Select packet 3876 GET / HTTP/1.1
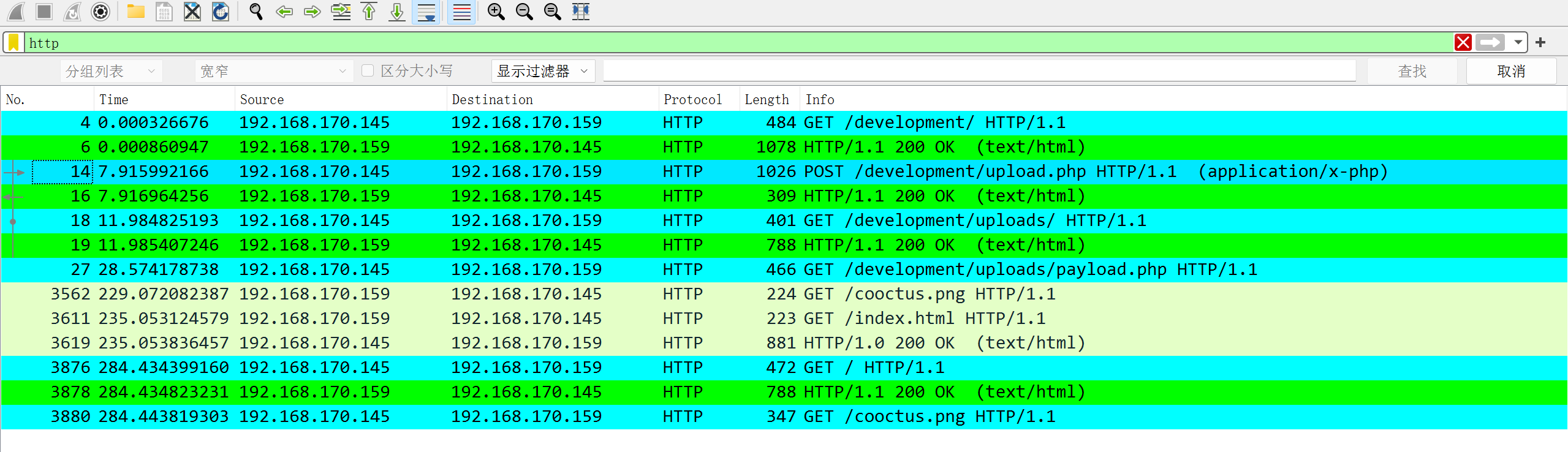This screenshot has width=1568, height=452. (x=784, y=367)
